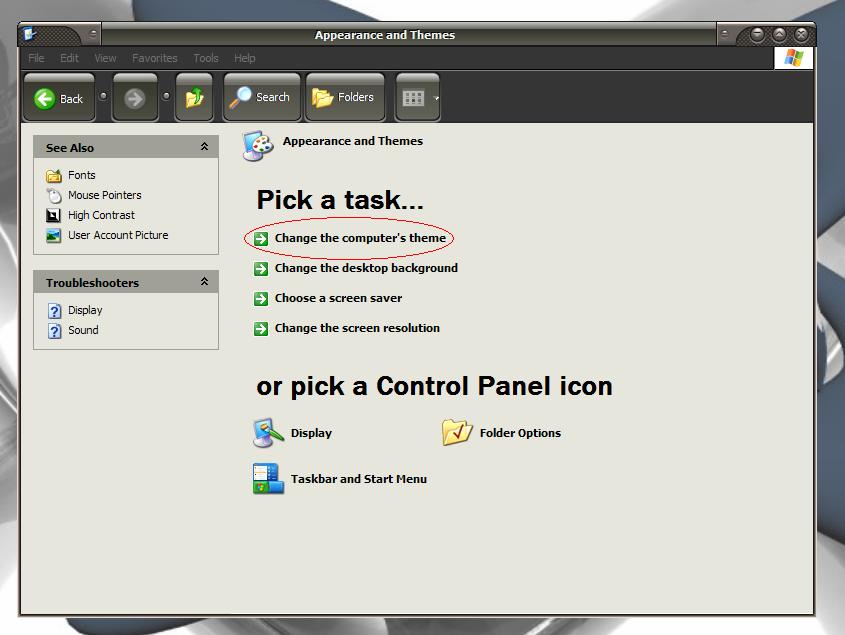Click arrow icon beside computer's theme task

click(261, 238)
